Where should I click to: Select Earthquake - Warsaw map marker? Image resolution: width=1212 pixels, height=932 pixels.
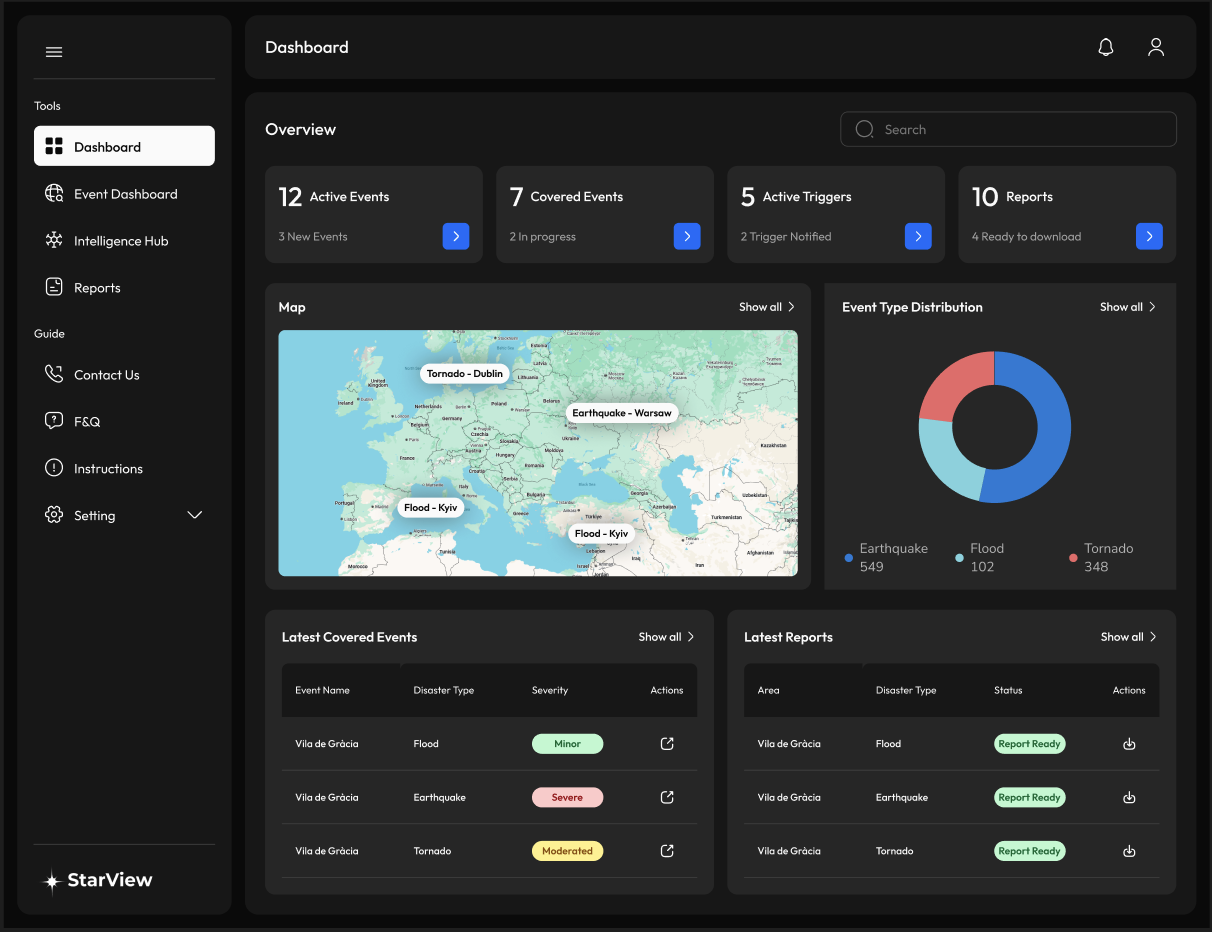pyautogui.click(x=621, y=413)
